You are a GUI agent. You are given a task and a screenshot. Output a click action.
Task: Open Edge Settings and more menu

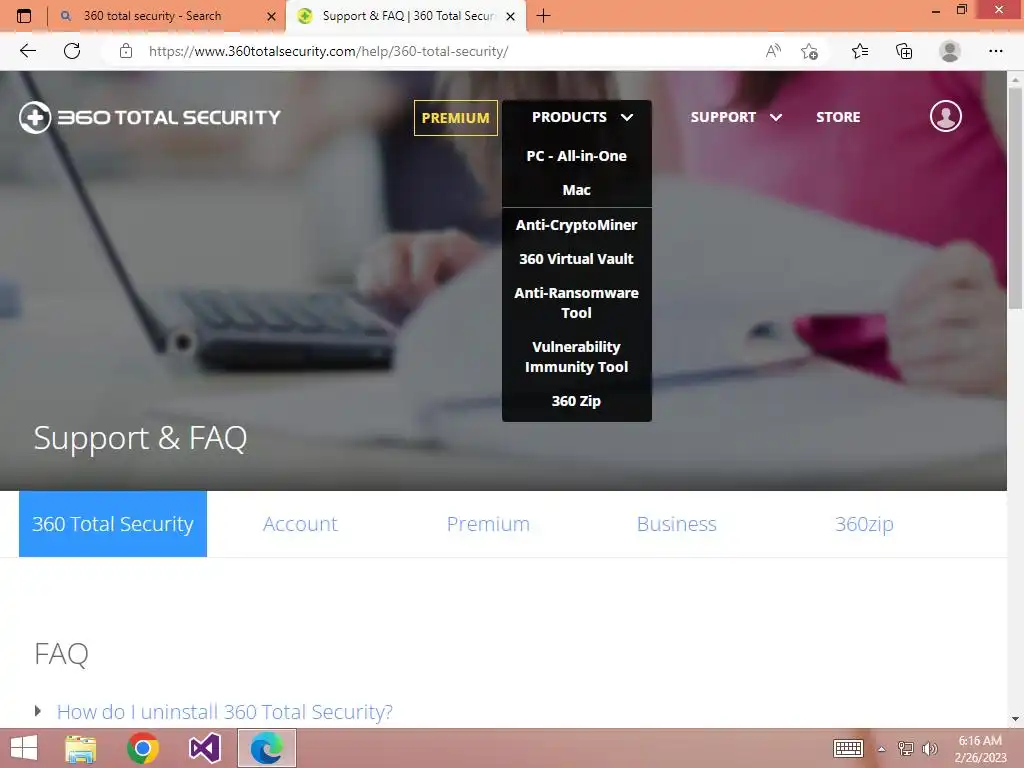tap(995, 51)
